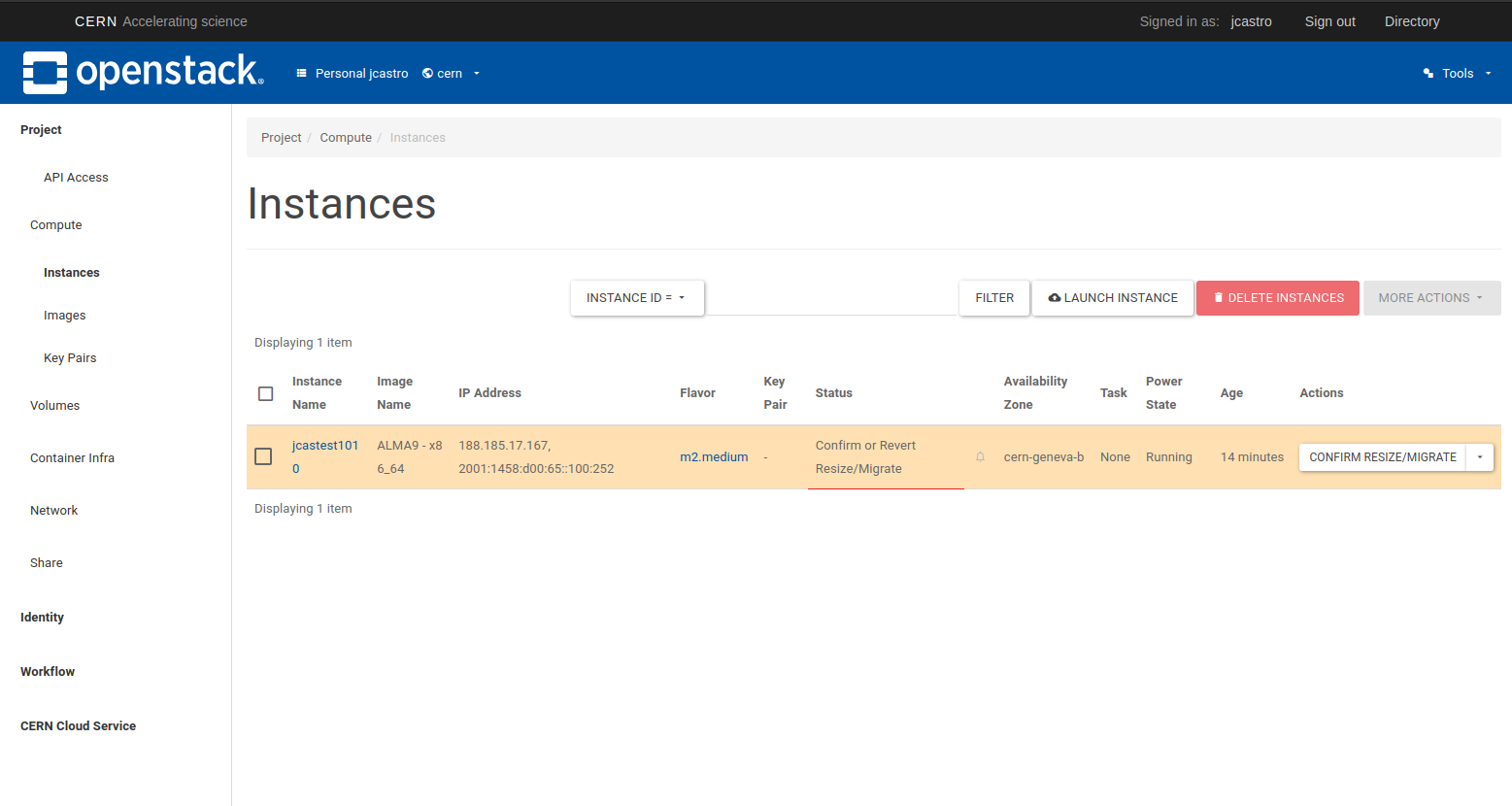Image resolution: width=1512 pixels, height=806 pixels.
Task: Click CONFIRM RESIZE/MIGRATE button
Action: point(1383,457)
